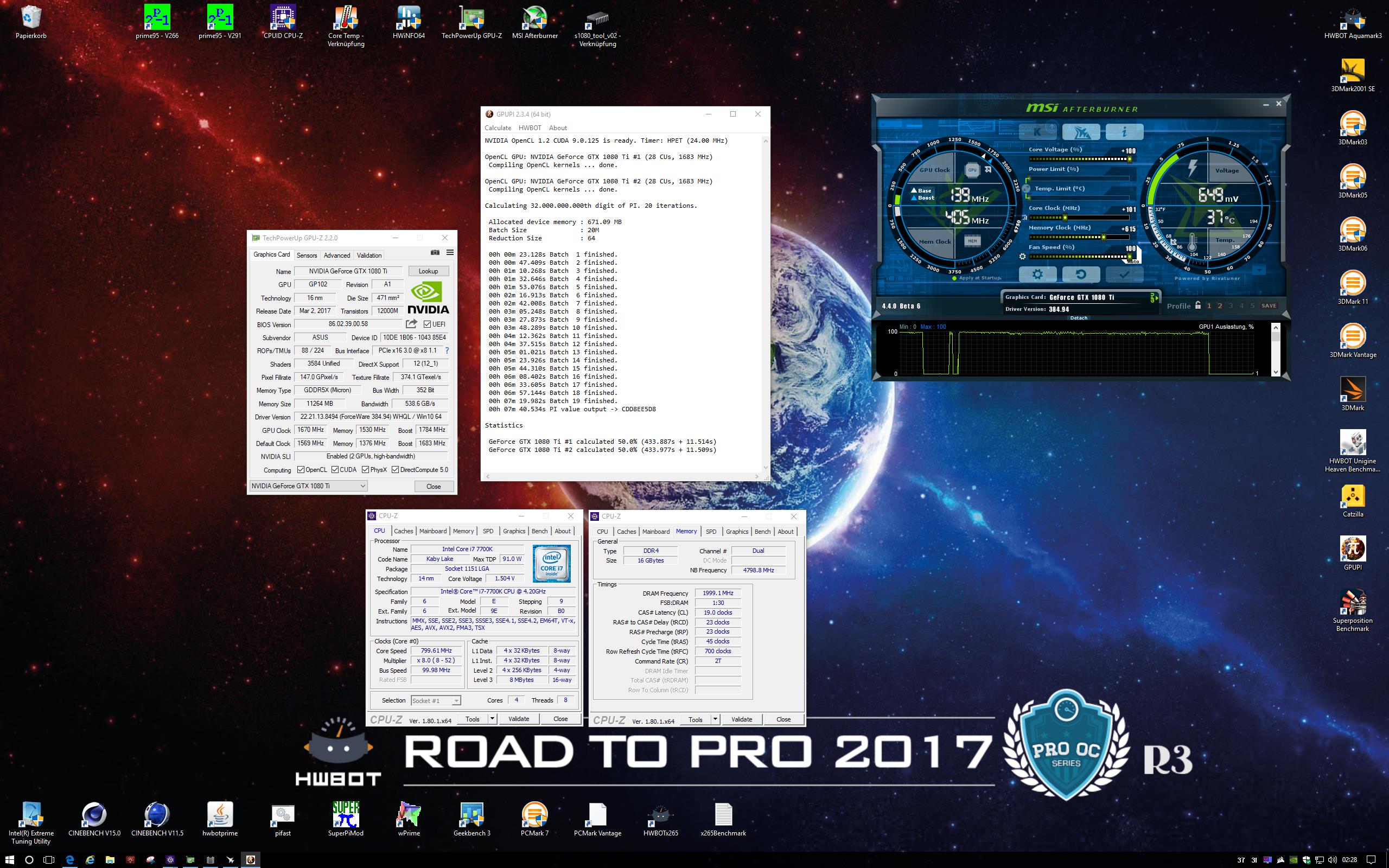Click Windows Start button
This screenshot has width=1389, height=868.
(x=10, y=859)
